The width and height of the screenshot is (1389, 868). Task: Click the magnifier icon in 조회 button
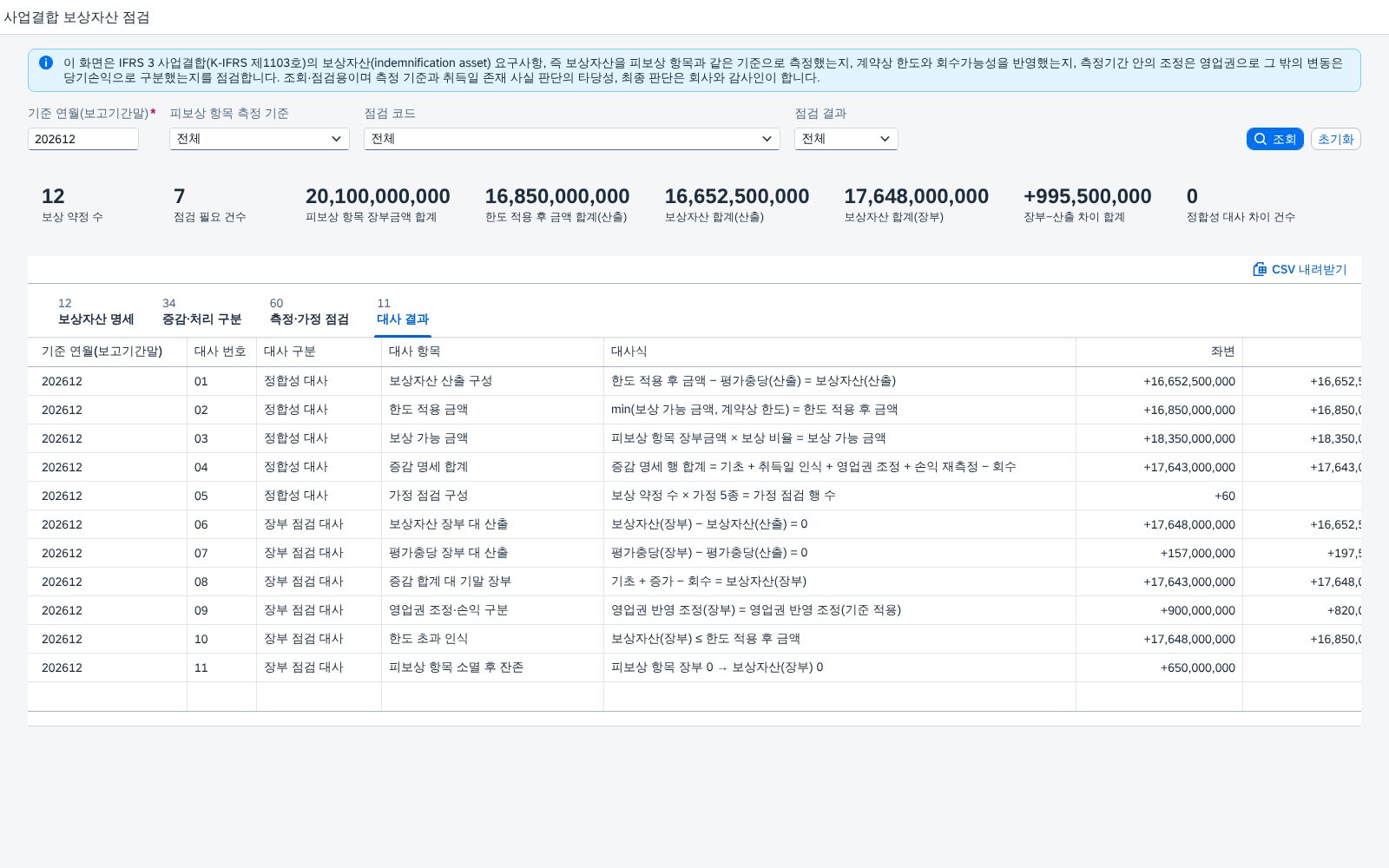1261,139
